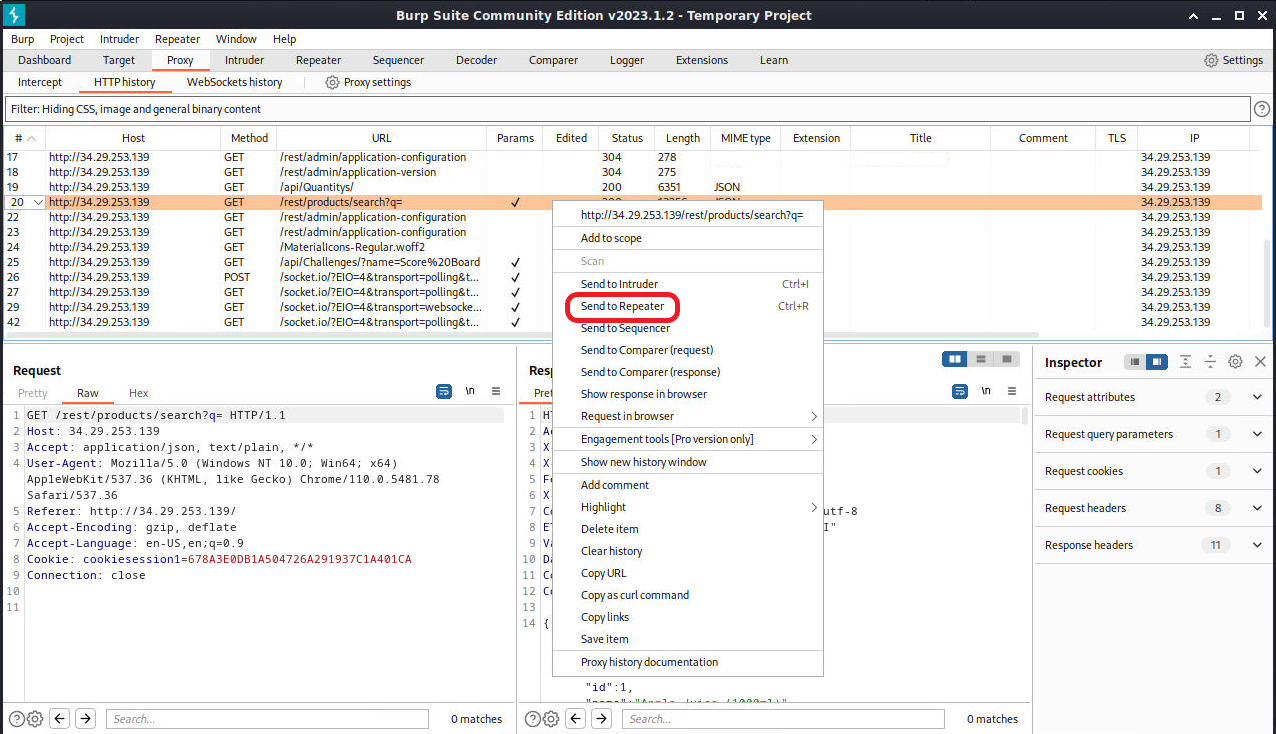Select side-by-side request/response layout
This screenshot has width=1276, height=734.
point(955,359)
